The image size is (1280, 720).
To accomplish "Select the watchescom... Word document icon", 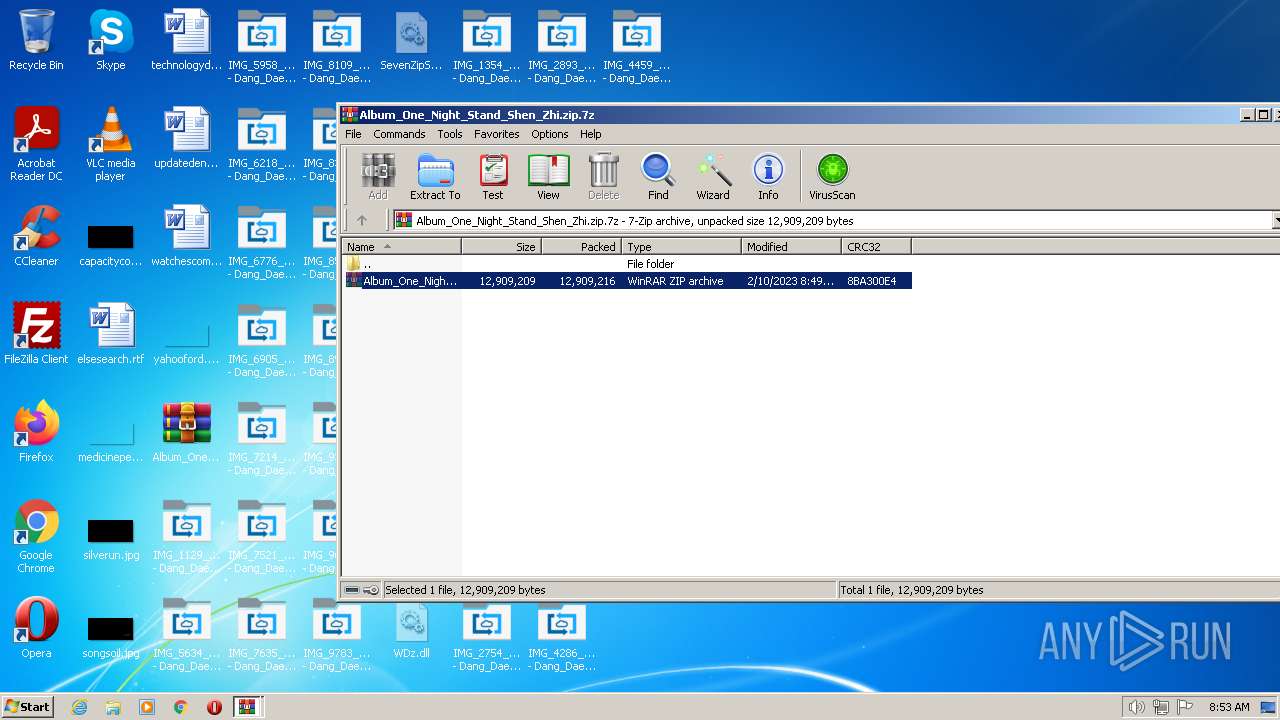I will tap(186, 237).
